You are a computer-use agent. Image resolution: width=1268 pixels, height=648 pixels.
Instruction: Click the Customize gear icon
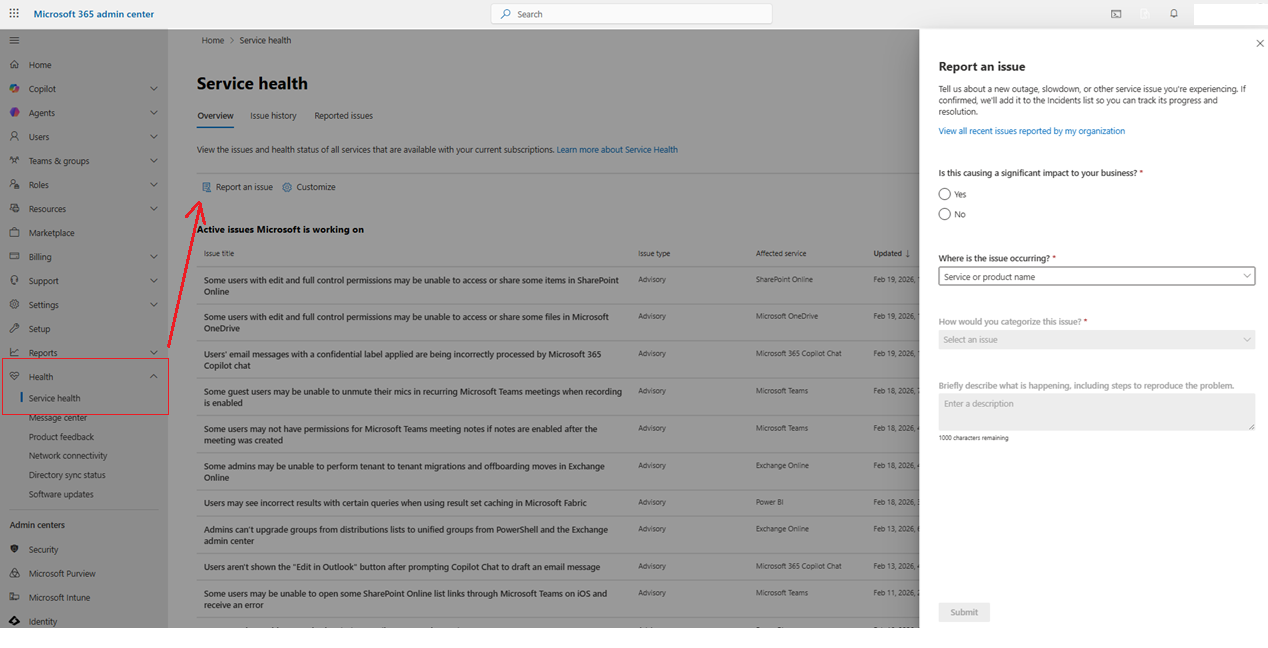(287, 187)
